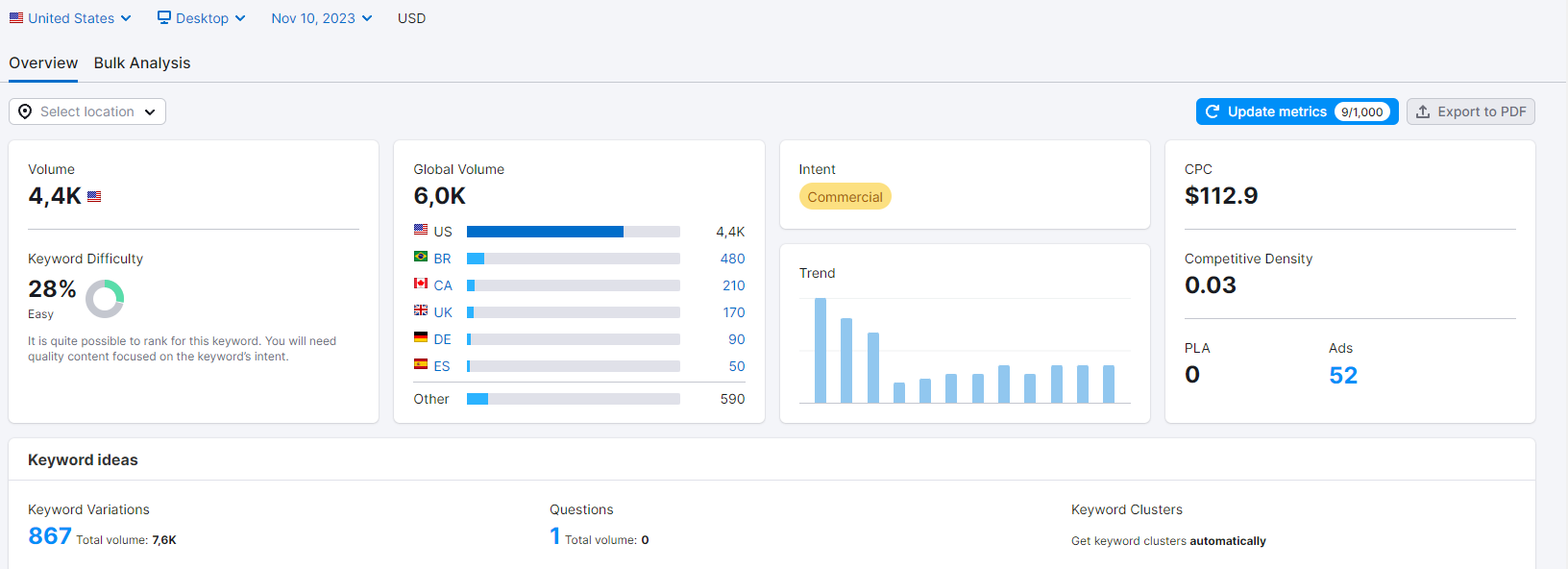
Task: Open the 1 Questions link
Action: [555, 535]
